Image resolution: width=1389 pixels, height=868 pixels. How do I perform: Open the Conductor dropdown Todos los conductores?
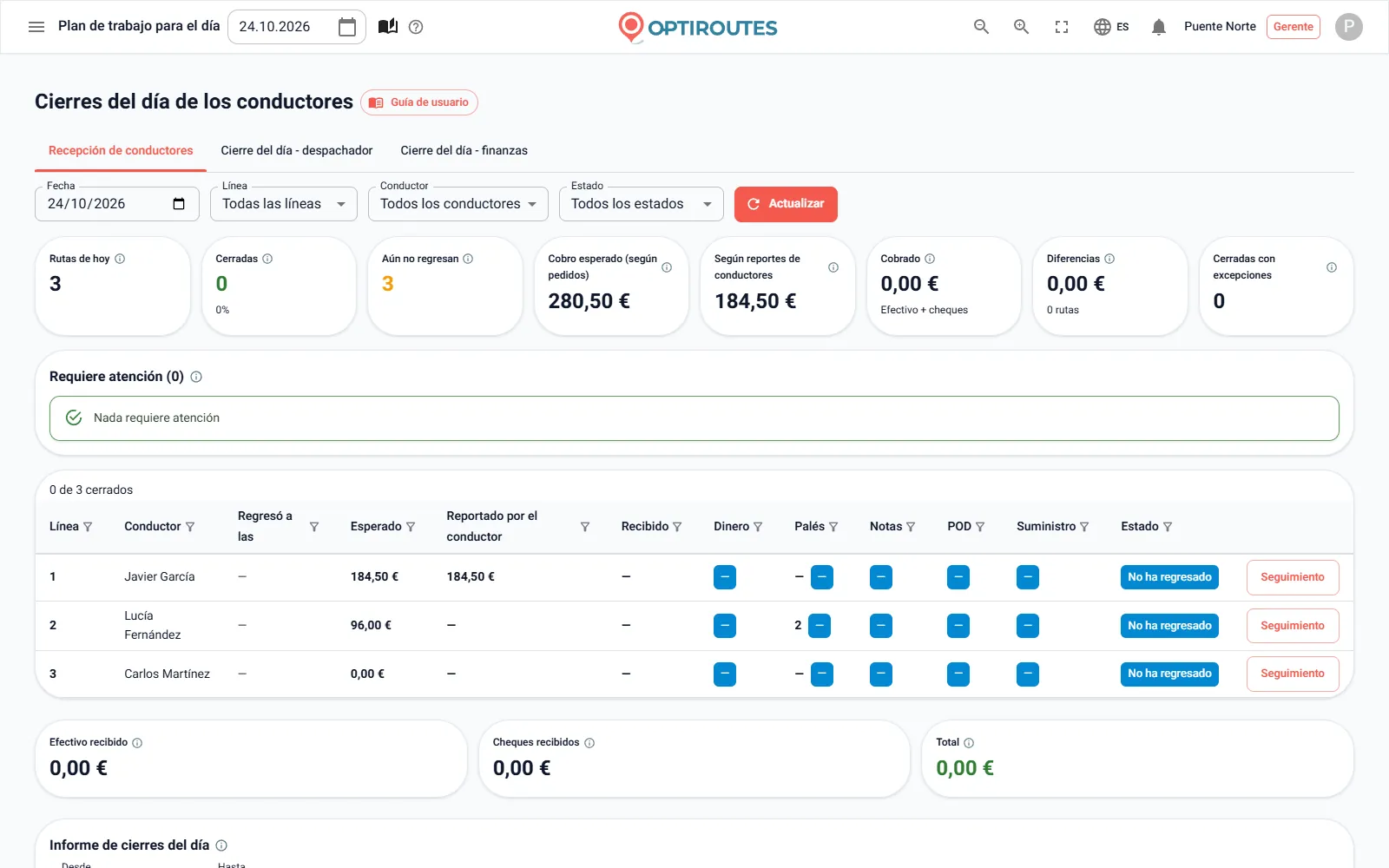click(458, 204)
